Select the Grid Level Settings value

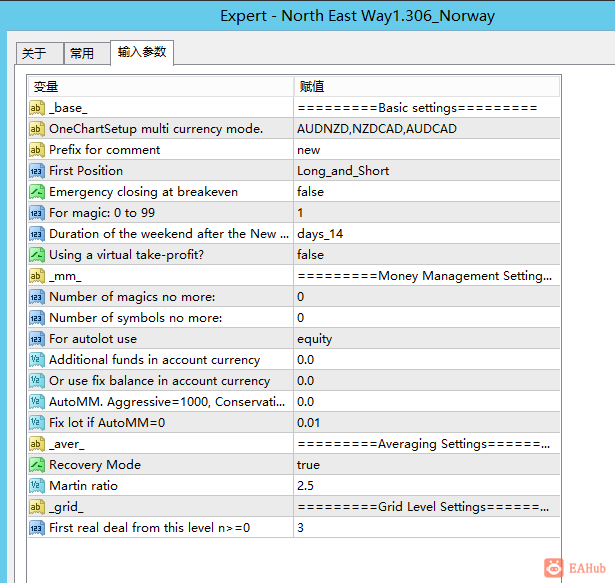[427, 506]
